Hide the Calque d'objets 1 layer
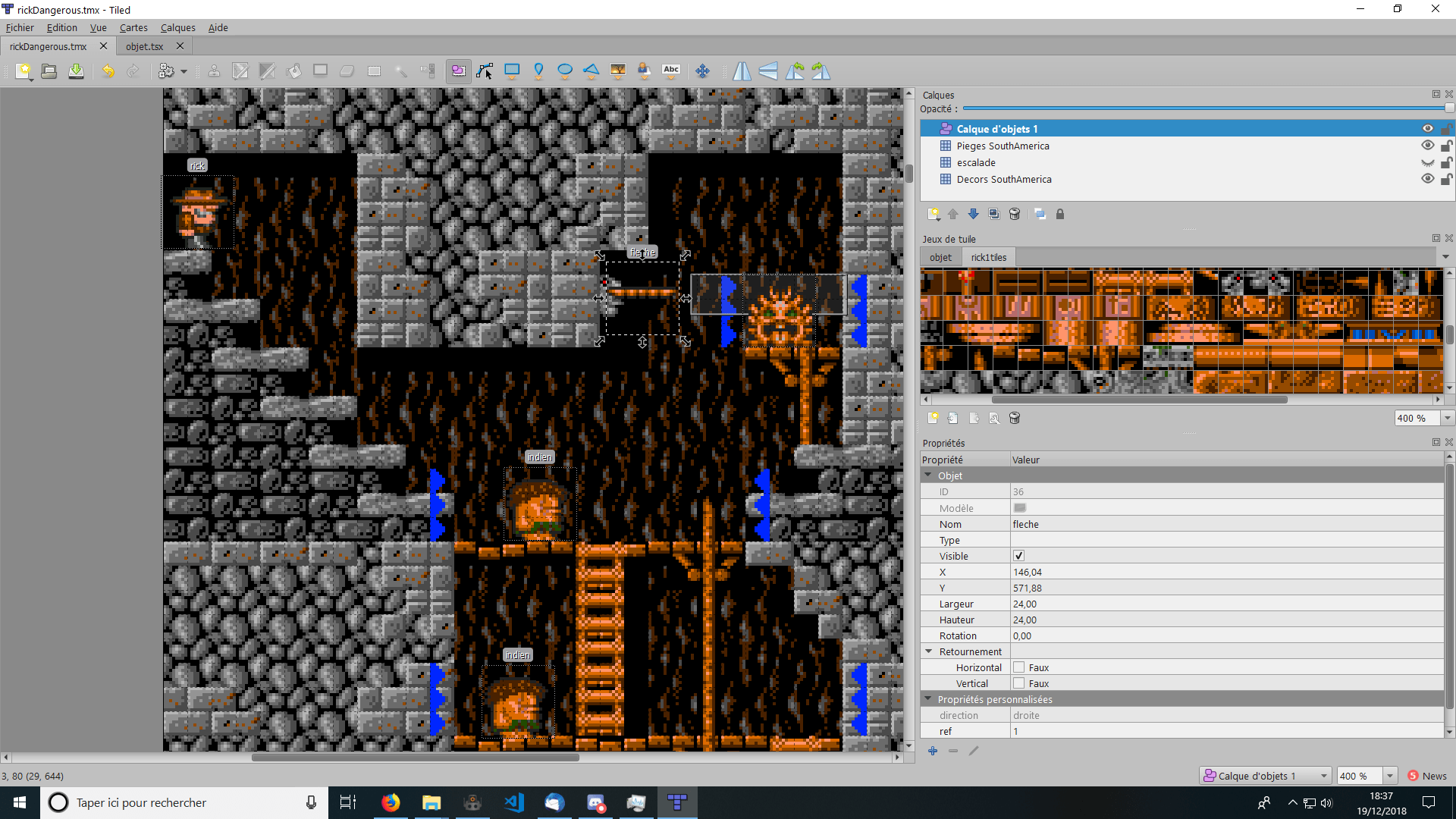This screenshot has width=1456, height=819. pyautogui.click(x=1427, y=129)
